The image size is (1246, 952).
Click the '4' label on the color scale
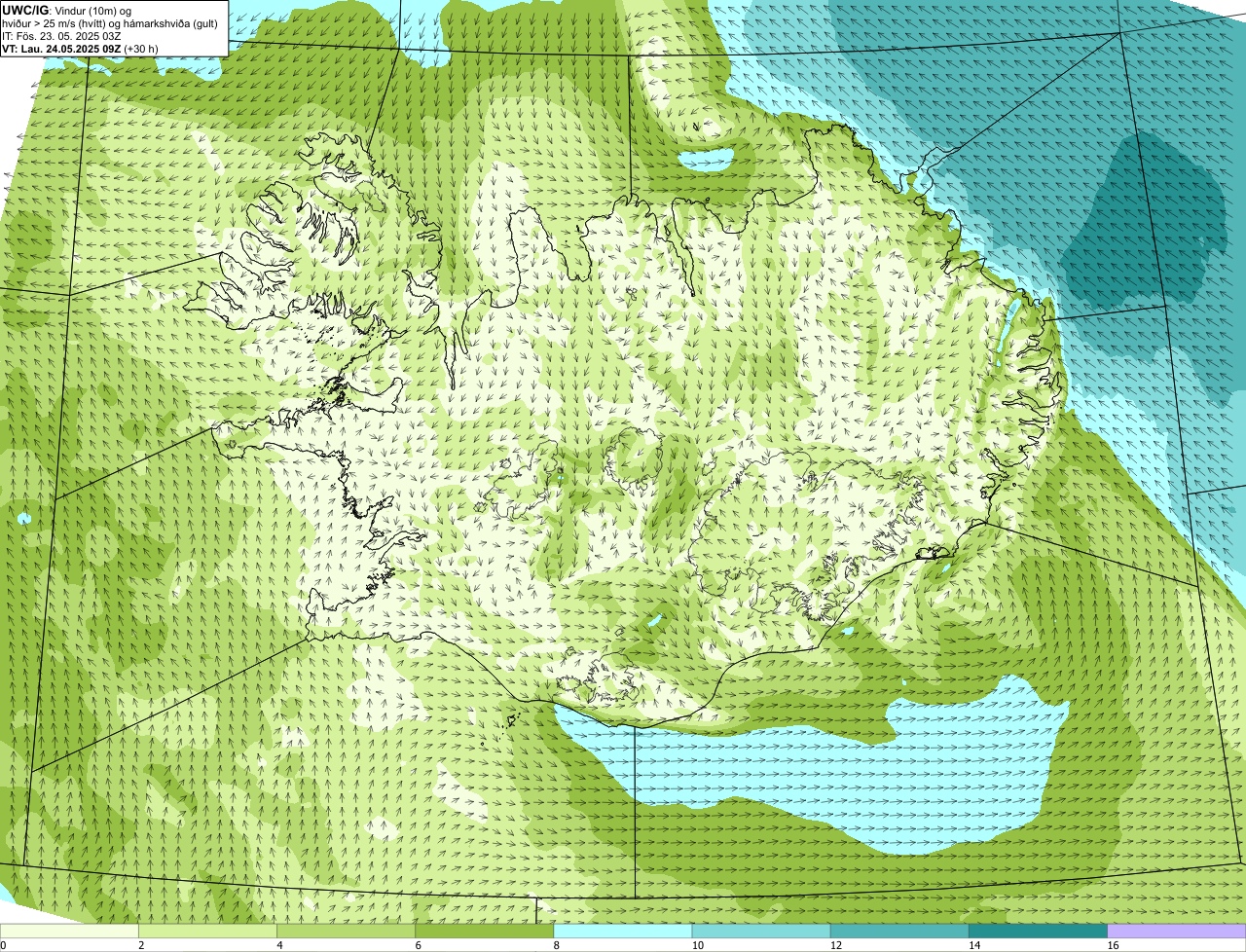click(279, 945)
